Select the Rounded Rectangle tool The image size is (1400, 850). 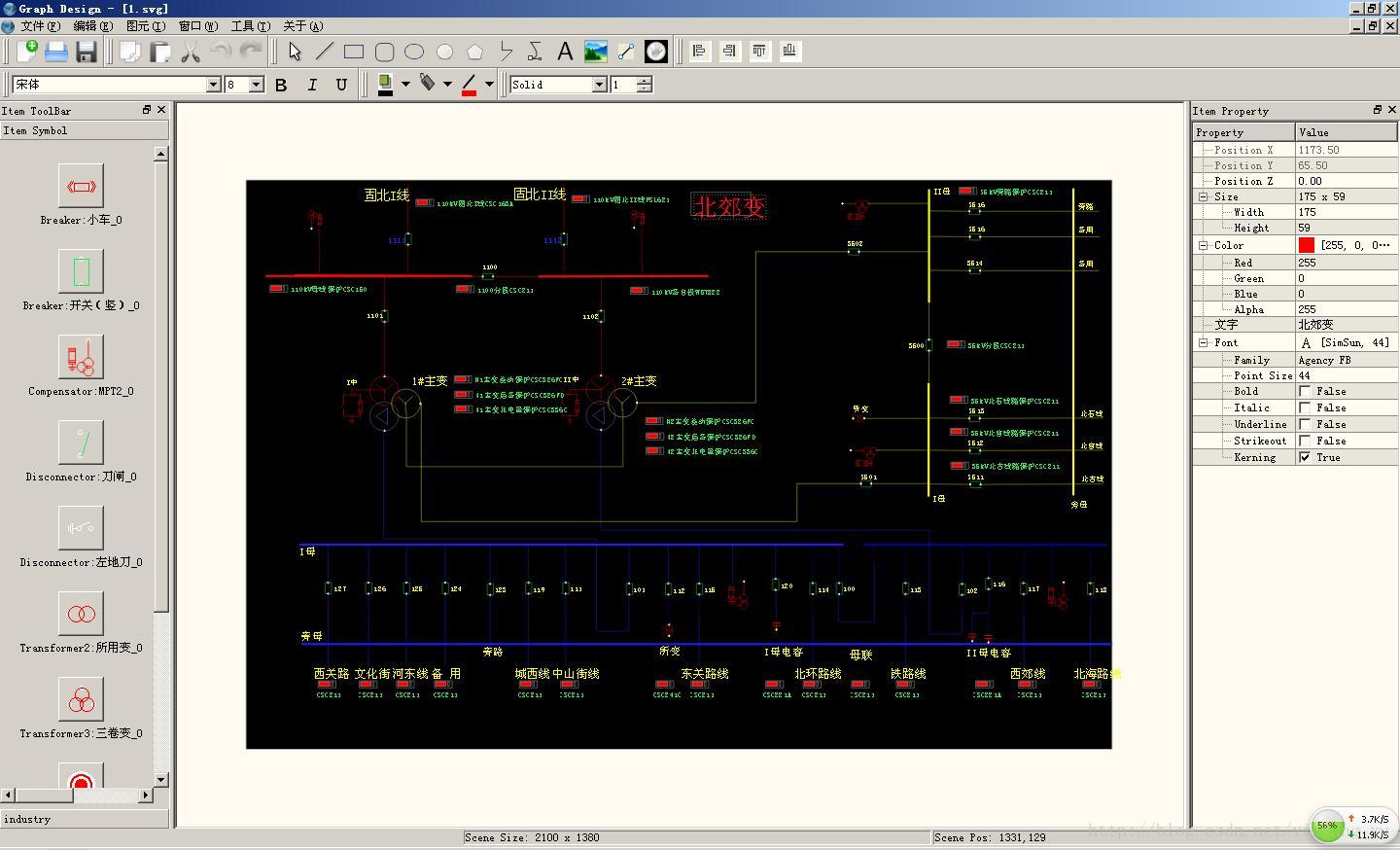point(385,52)
